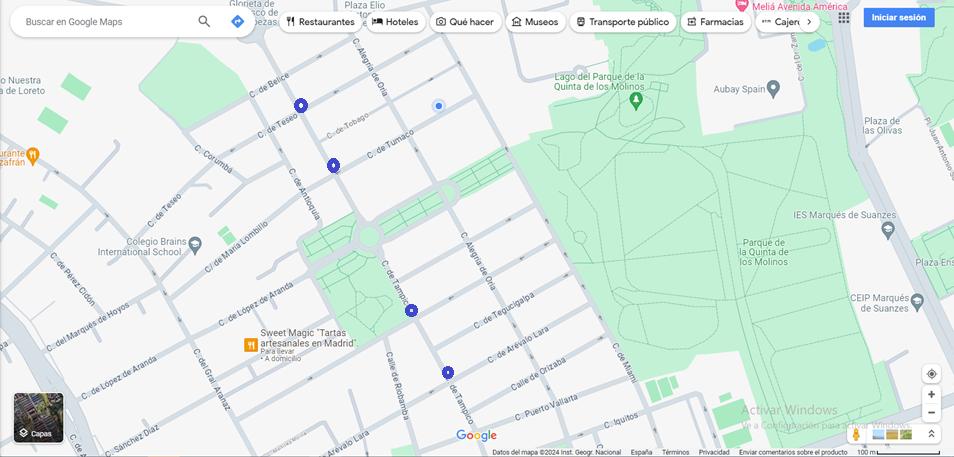
Task: Select the partially visible Cajeros chip
Action: tap(777, 22)
